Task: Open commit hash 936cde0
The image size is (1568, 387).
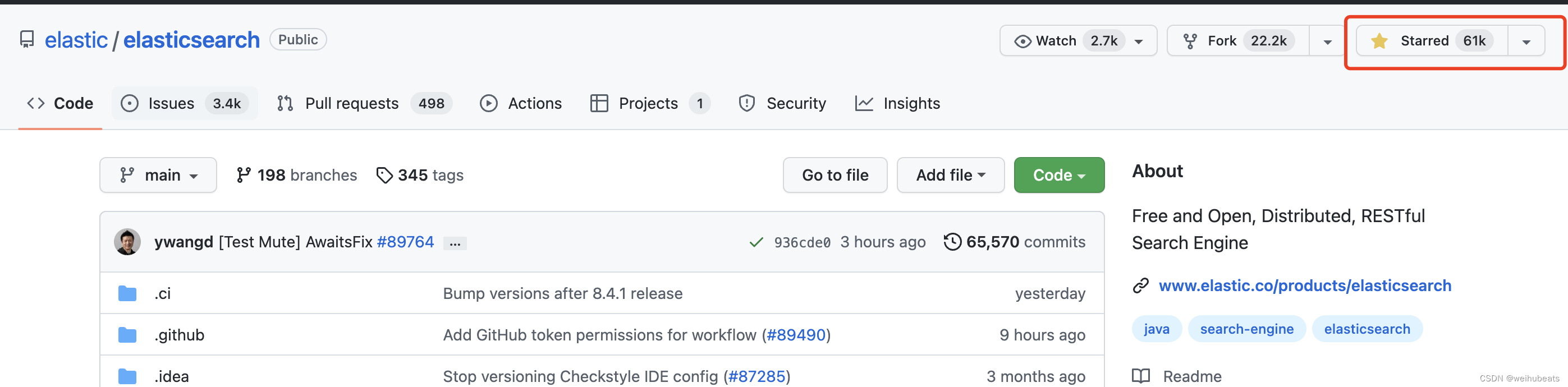Action: click(x=803, y=243)
